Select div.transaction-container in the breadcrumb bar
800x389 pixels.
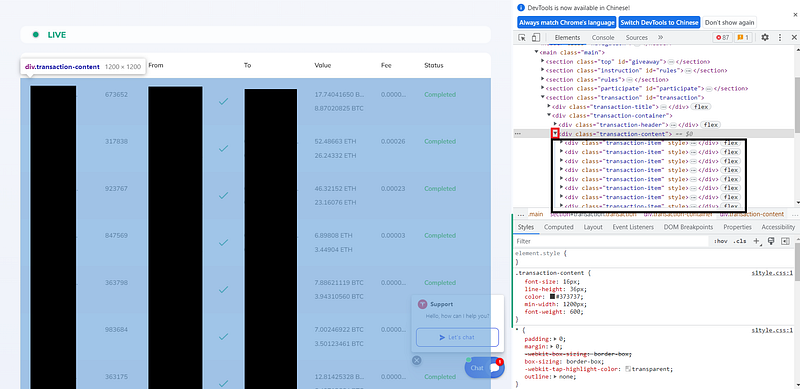tap(677, 214)
